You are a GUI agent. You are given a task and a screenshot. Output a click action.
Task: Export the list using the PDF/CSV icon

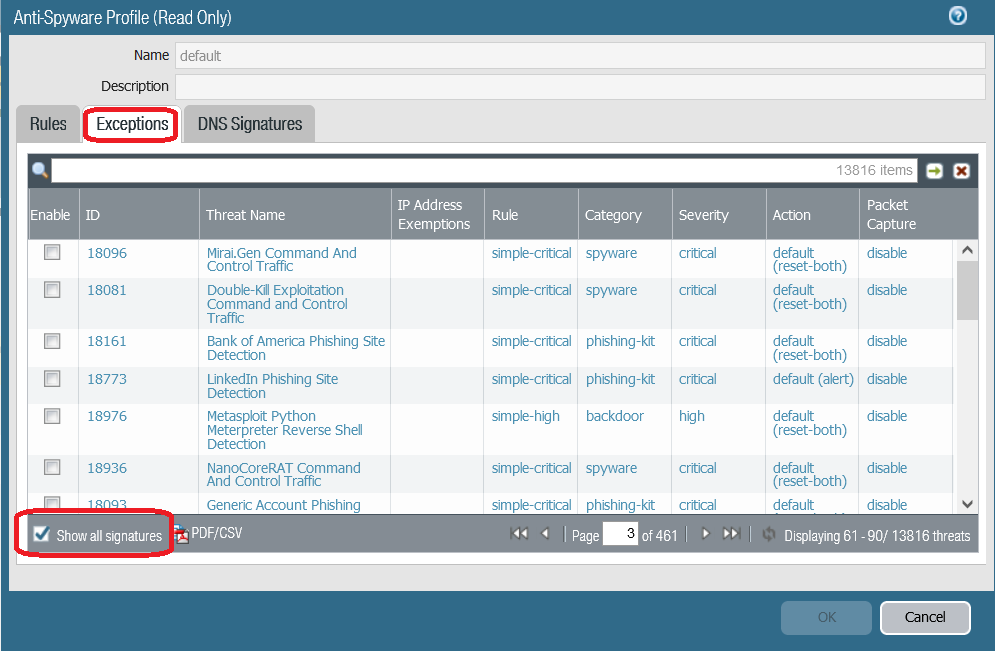click(209, 534)
